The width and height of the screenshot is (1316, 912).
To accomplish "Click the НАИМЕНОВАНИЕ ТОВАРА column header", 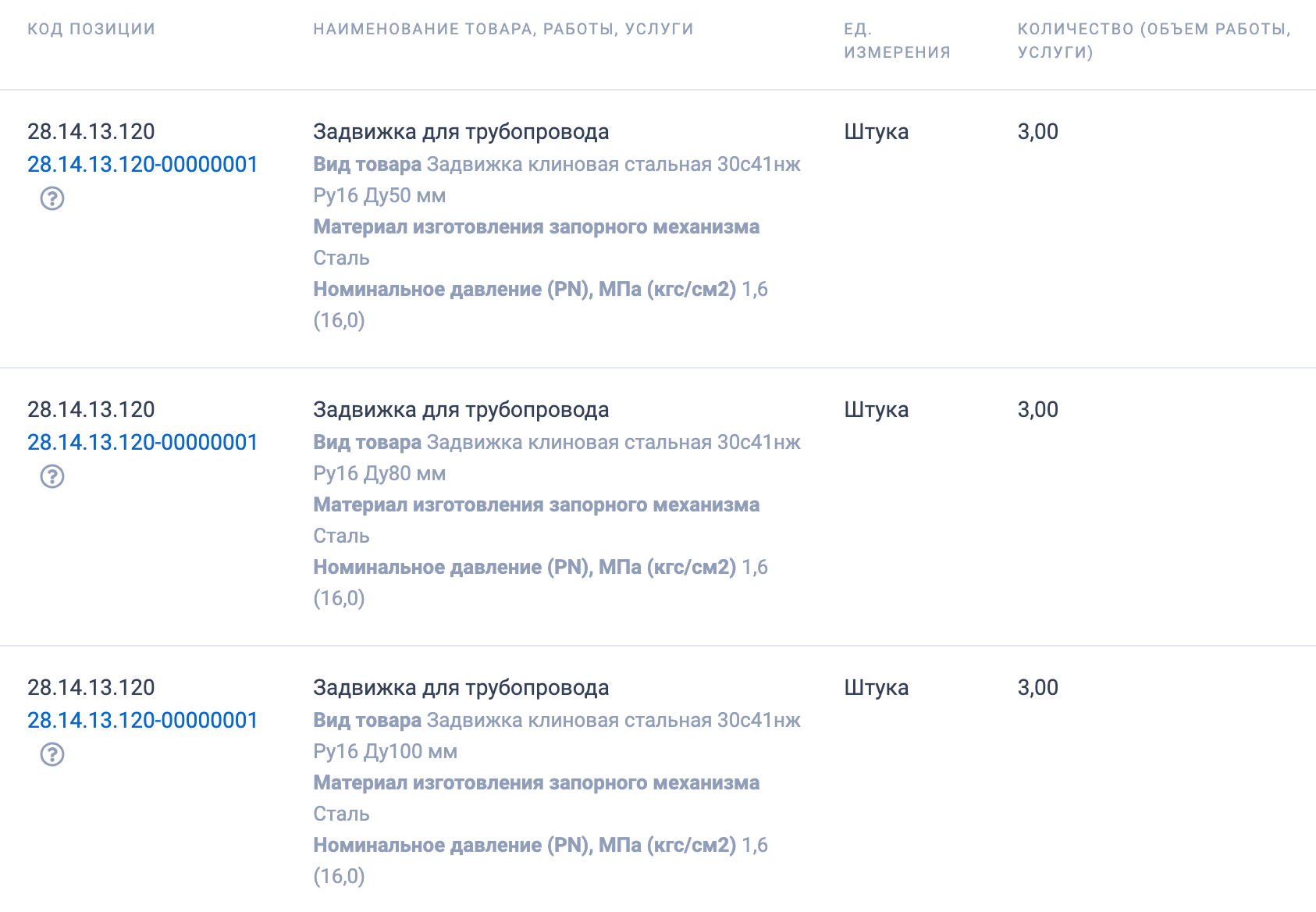I will click(x=503, y=29).
